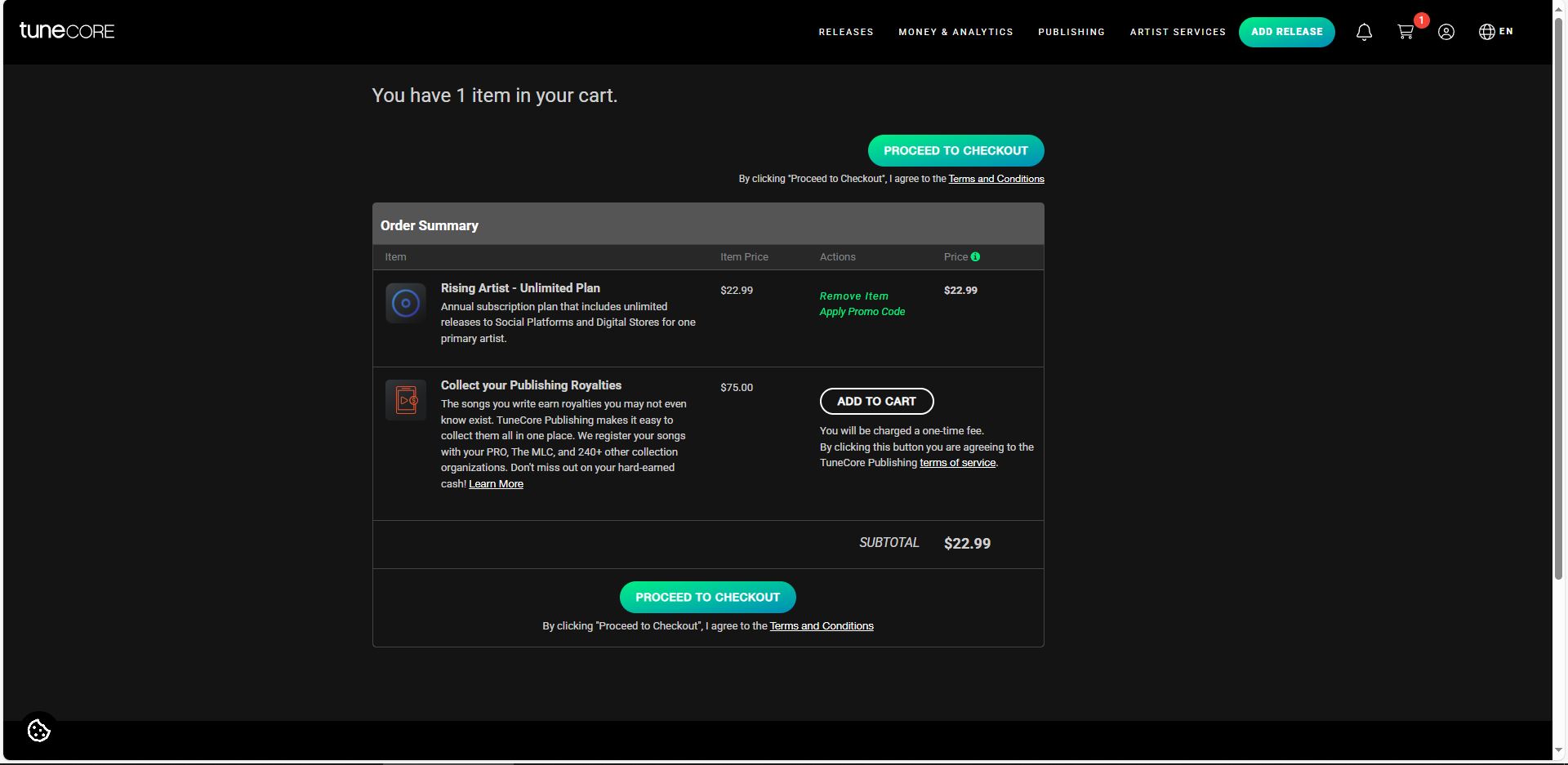Click the page vertical scrollbar
The width and height of the screenshot is (1568, 765).
pyautogui.click(x=1558, y=298)
